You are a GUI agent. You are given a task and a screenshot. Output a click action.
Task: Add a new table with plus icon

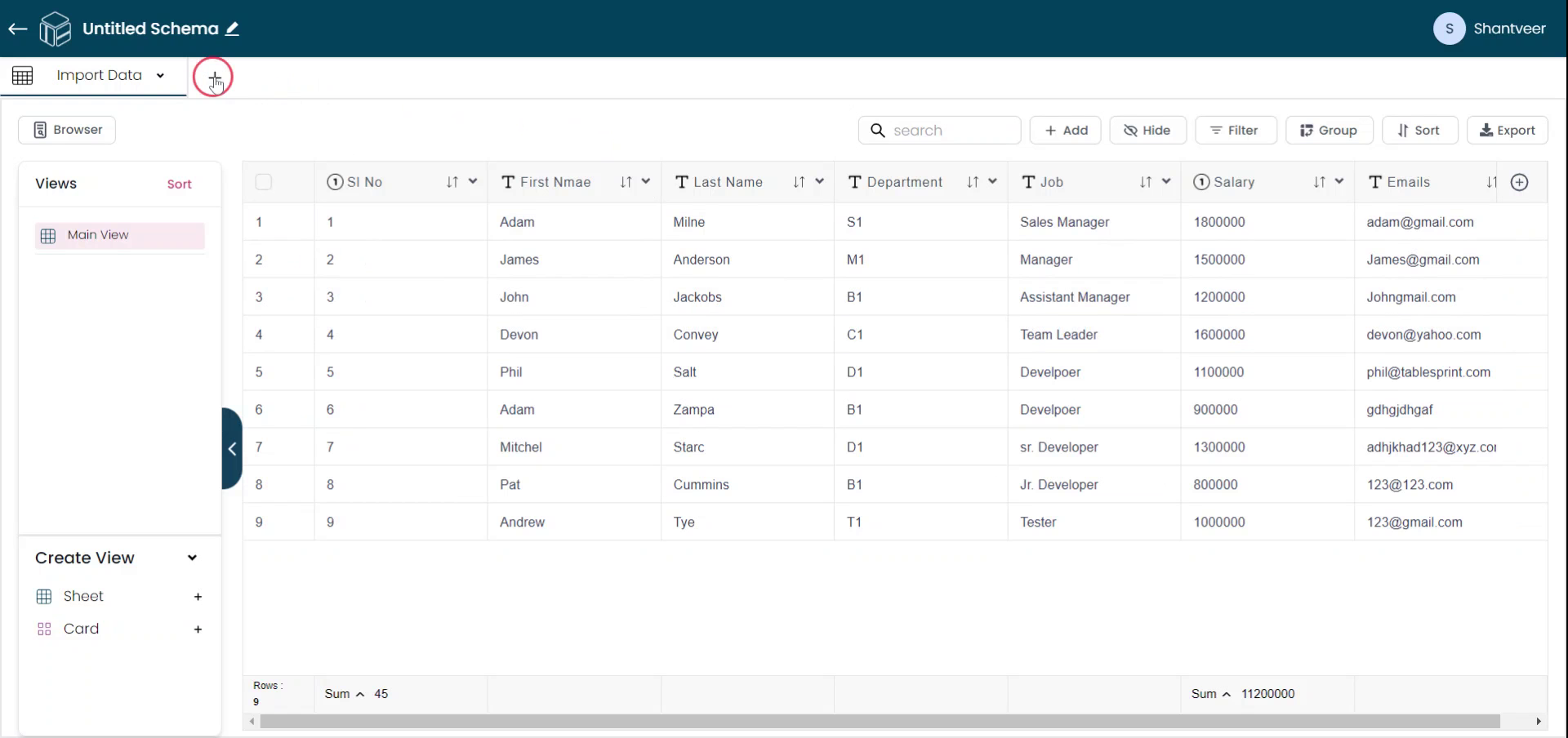pos(214,78)
